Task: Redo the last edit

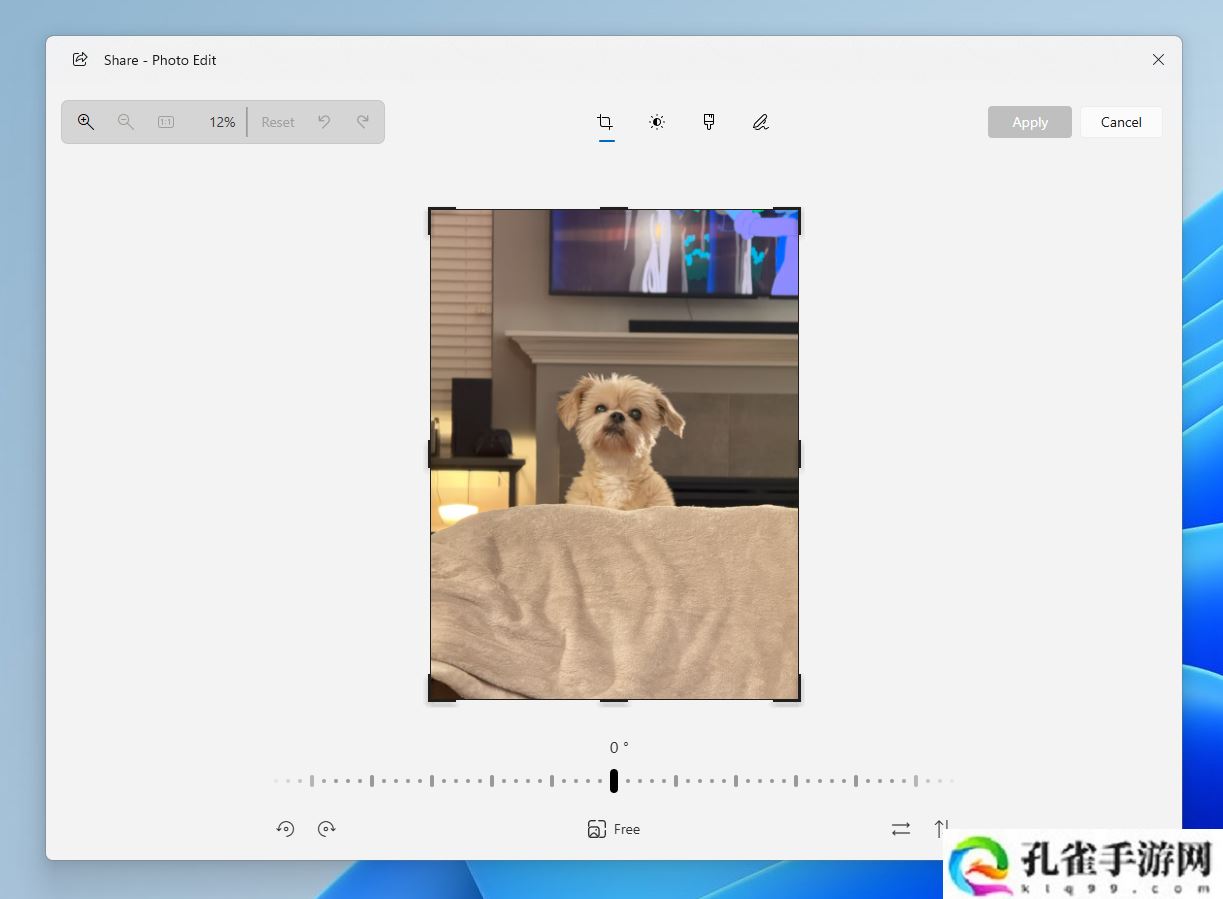Action: tap(363, 122)
